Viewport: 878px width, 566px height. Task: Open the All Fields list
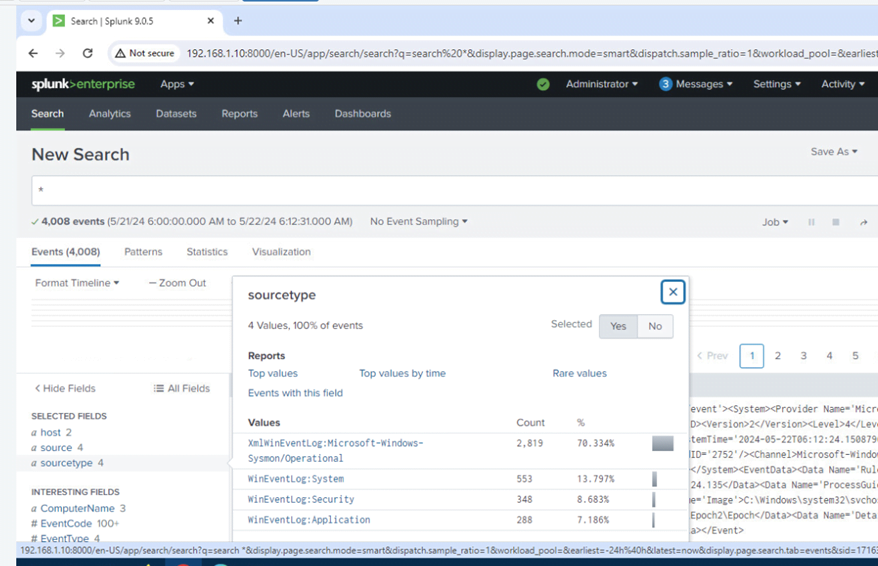(182, 389)
